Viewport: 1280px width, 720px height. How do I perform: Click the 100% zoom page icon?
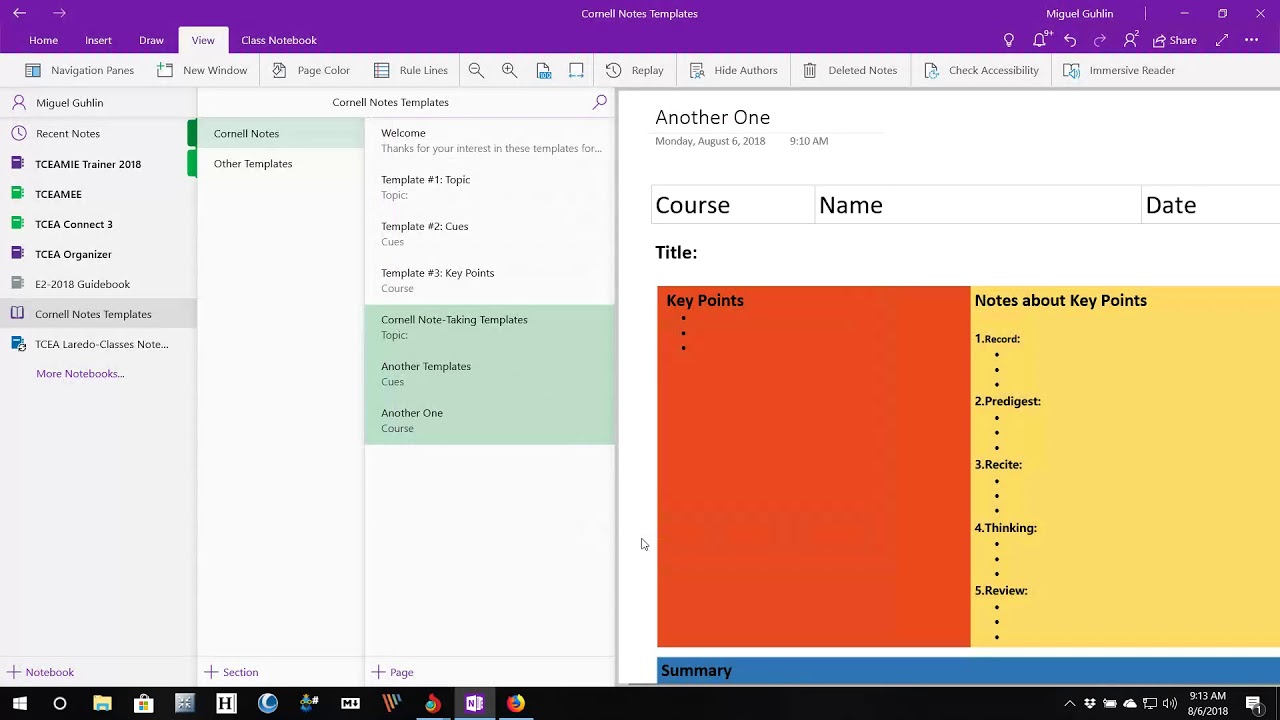click(543, 70)
